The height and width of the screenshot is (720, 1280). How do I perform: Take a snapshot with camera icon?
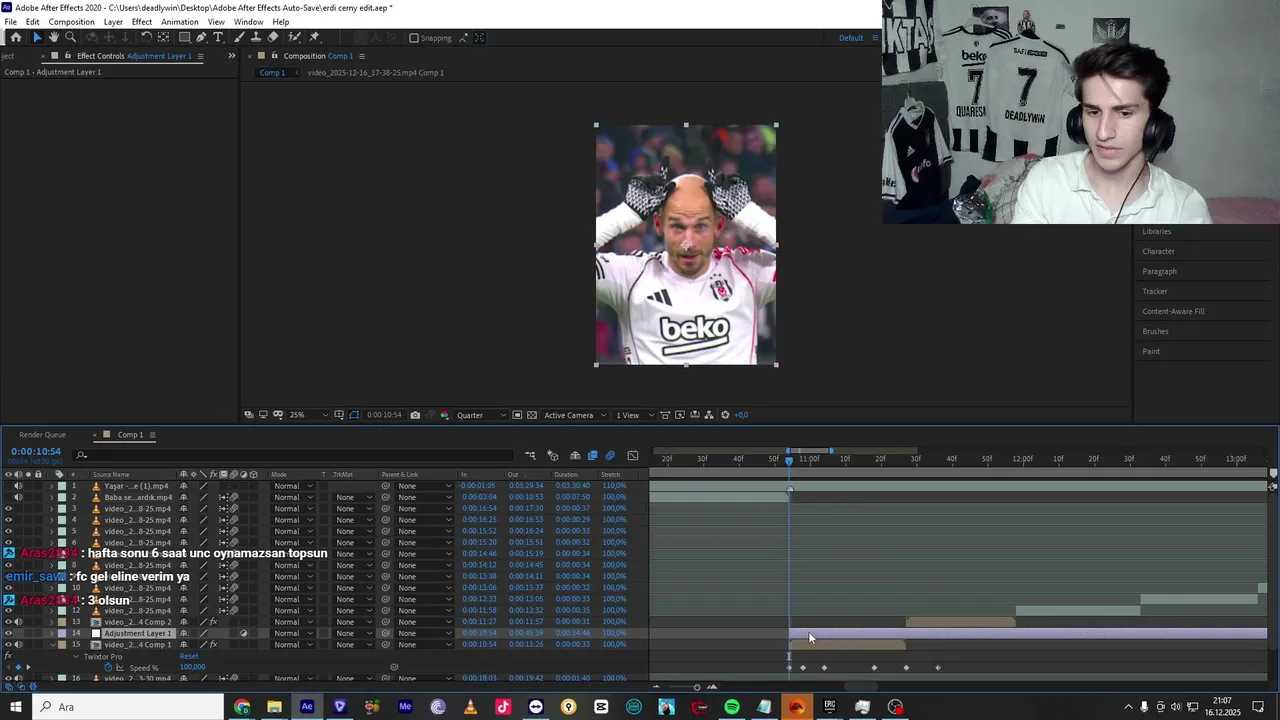(415, 415)
